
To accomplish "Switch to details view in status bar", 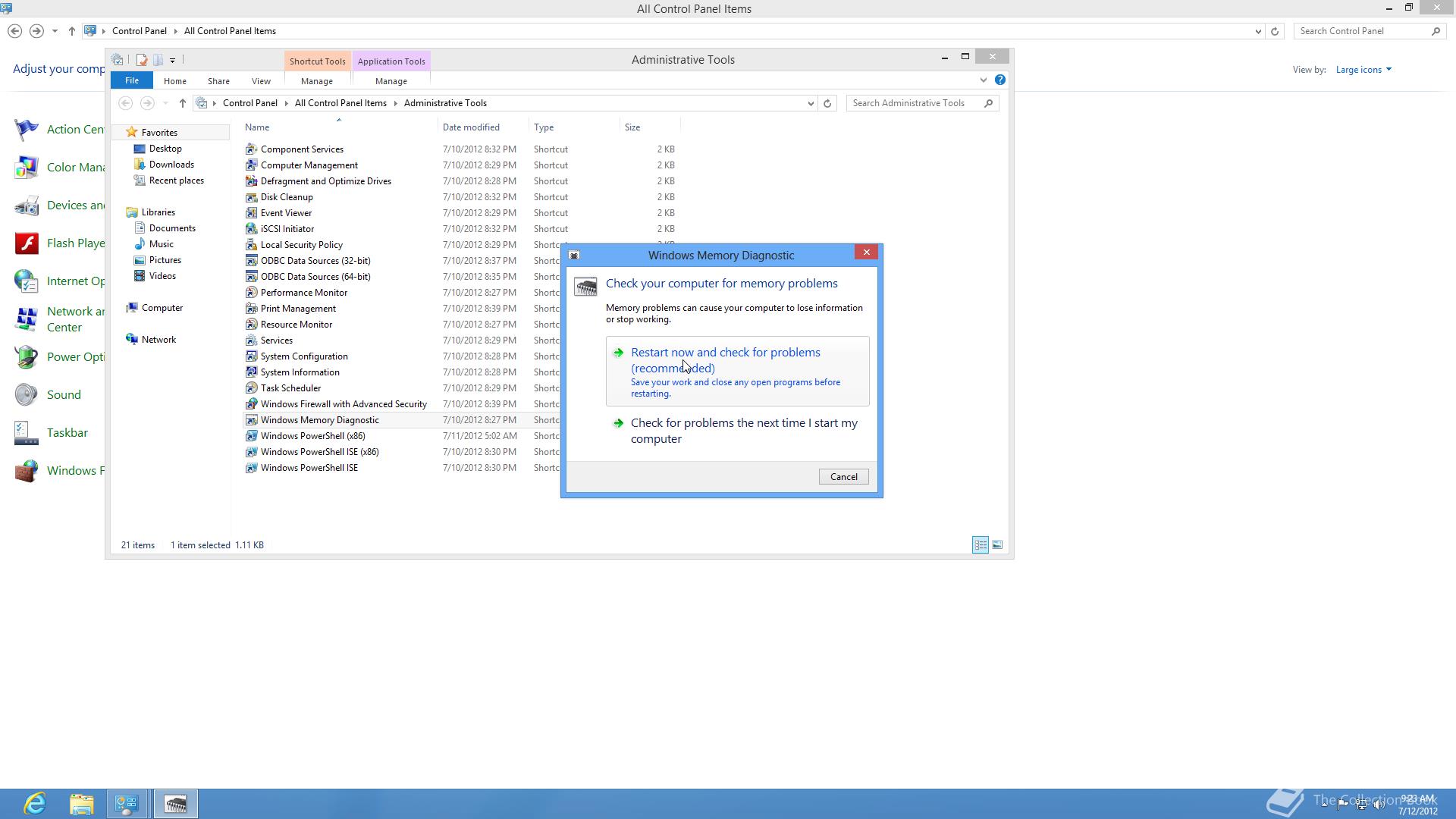I will pos(981,544).
